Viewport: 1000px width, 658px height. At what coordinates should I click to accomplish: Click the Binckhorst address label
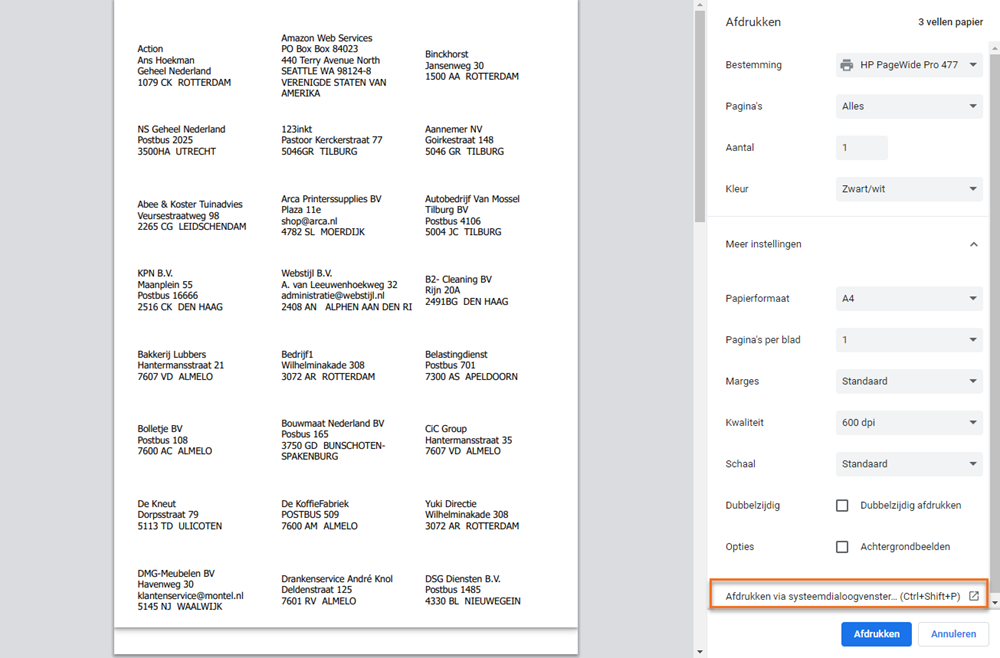coord(472,66)
